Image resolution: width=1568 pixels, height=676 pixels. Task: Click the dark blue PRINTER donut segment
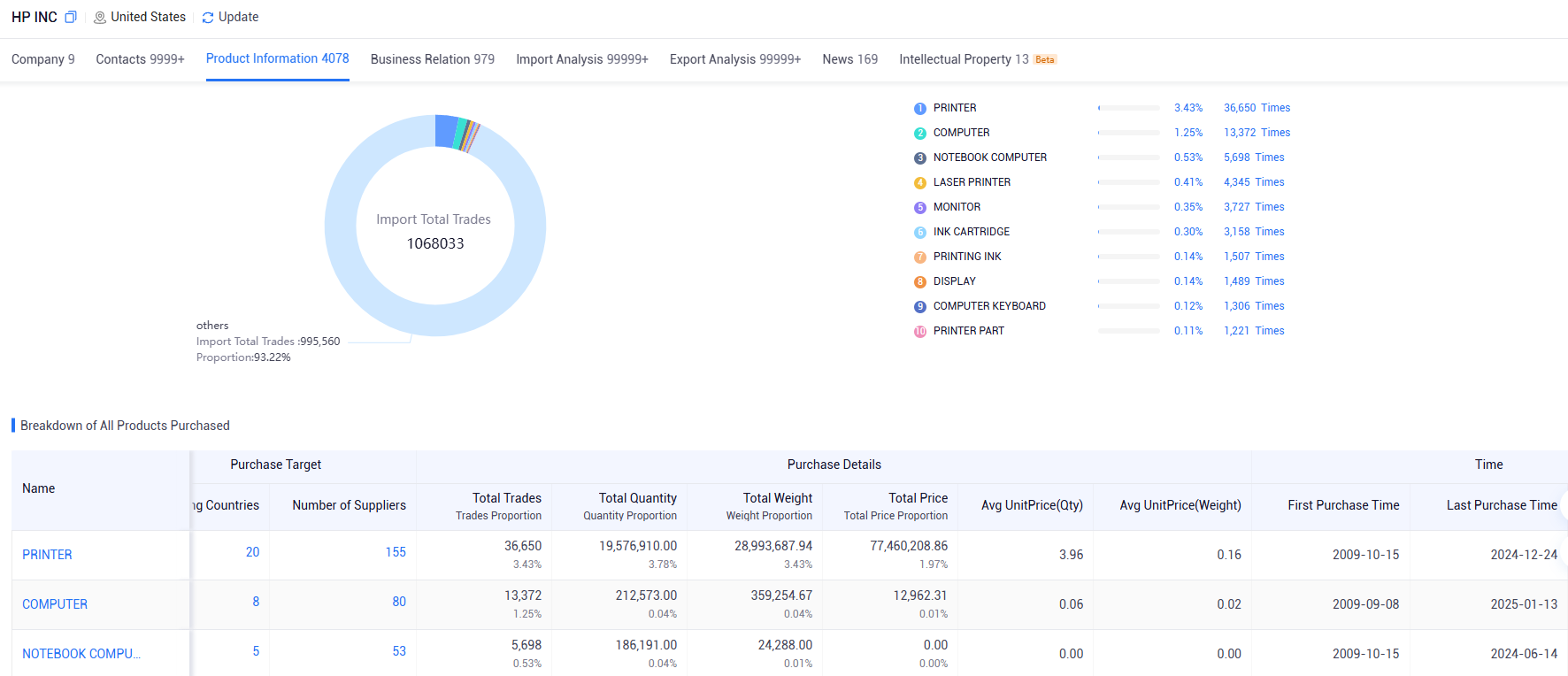pyautogui.click(x=446, y=130)
